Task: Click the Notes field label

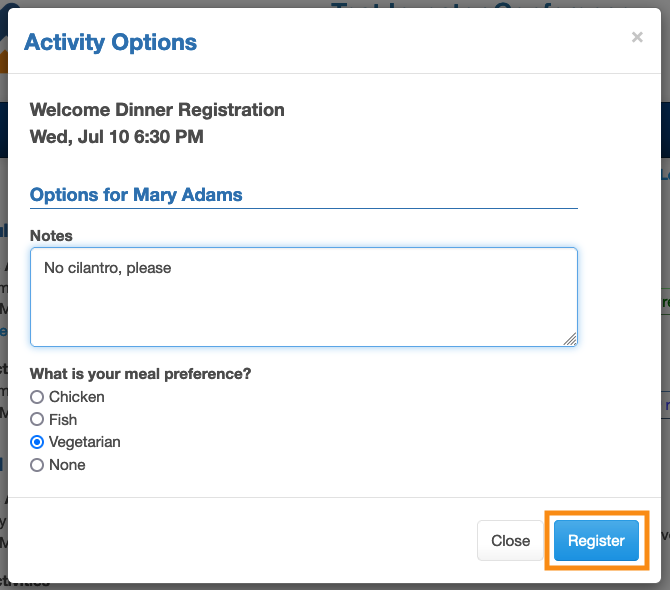Action: 51,236
